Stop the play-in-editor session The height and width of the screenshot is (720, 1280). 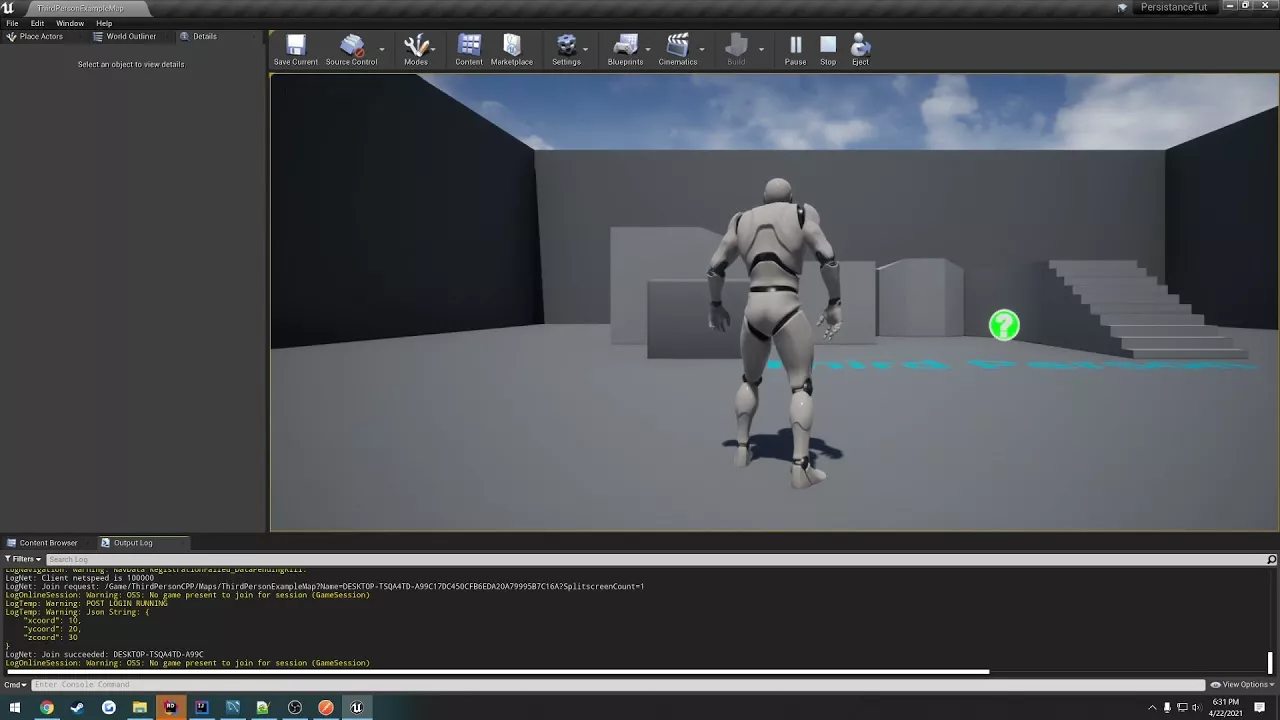click(x=828, y=47)
